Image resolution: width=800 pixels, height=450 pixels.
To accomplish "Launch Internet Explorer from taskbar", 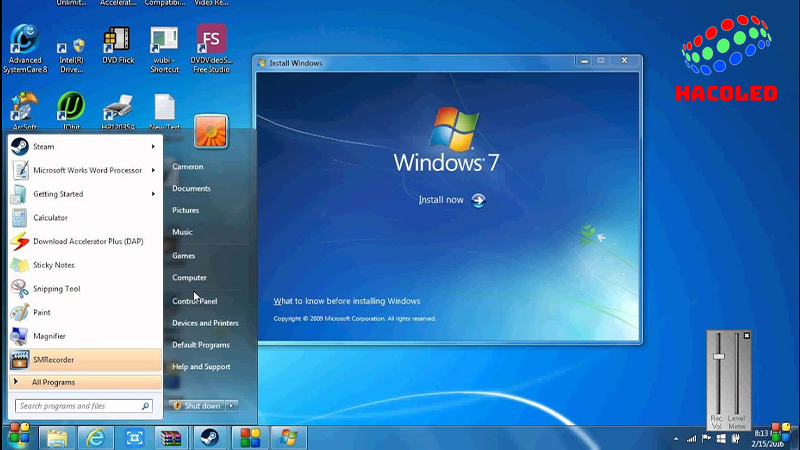I will 95,438.
